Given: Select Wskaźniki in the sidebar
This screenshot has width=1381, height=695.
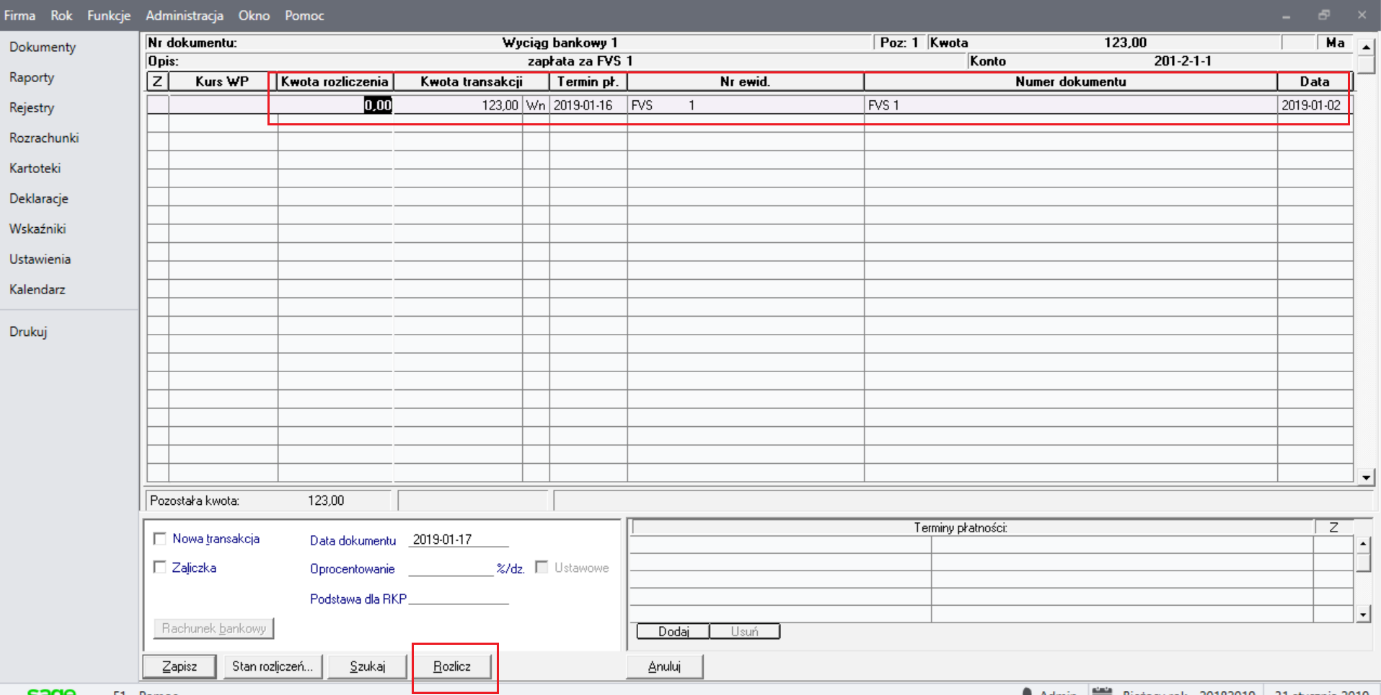Looking at the screenshot, I should tap(38, 229).
